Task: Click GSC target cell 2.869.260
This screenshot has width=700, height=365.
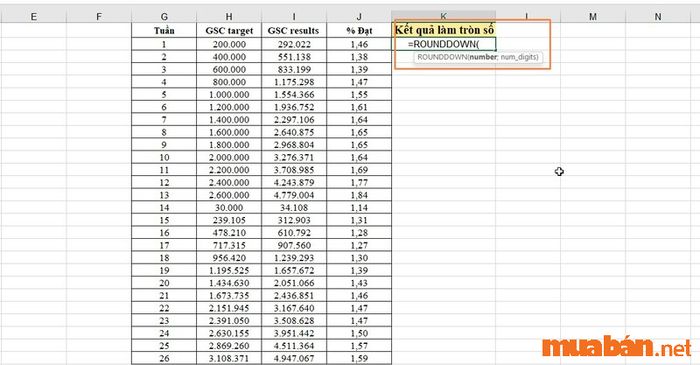Action: point(229,346)
